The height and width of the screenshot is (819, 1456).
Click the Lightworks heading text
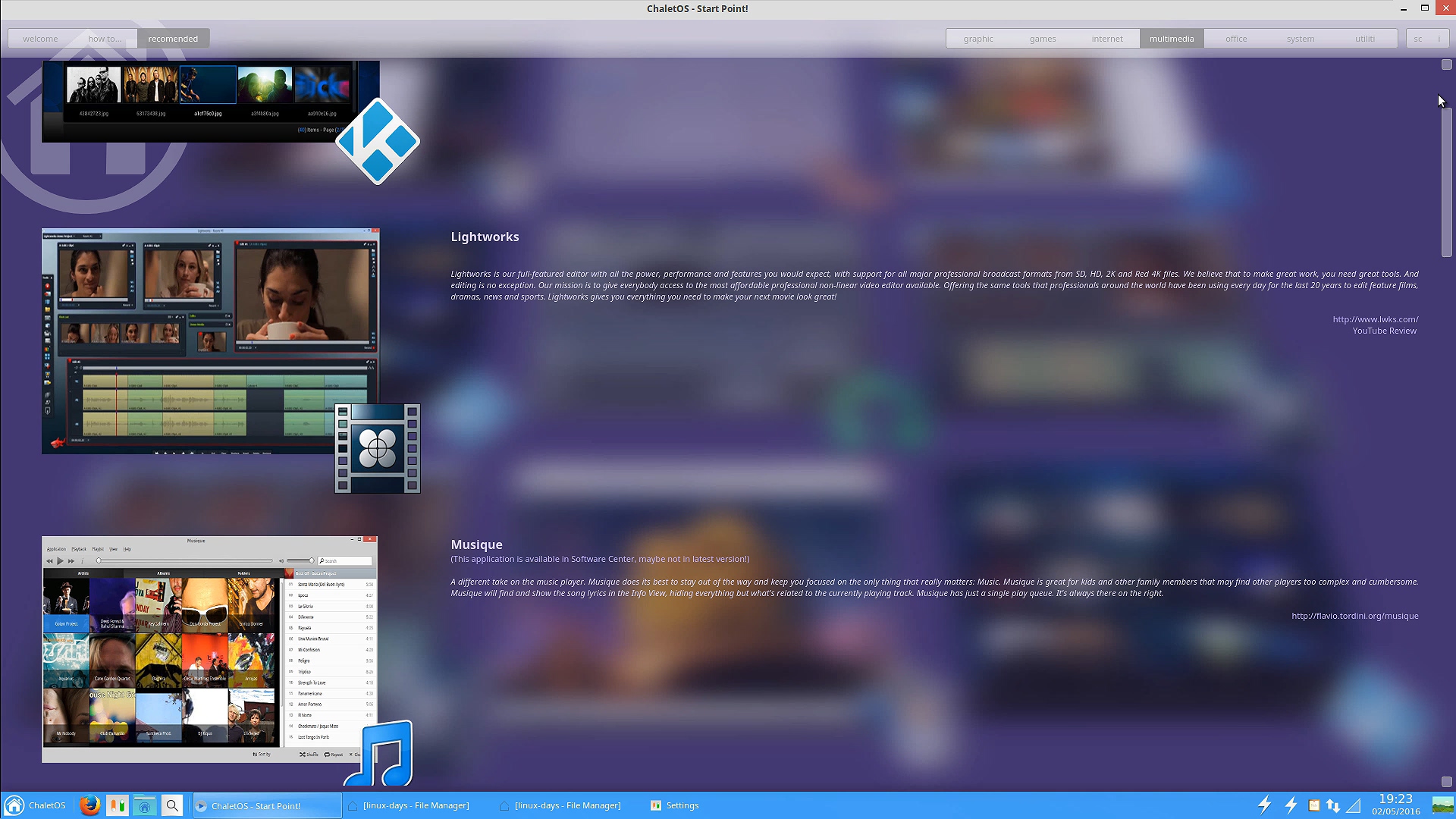click(x=485, y=237)
